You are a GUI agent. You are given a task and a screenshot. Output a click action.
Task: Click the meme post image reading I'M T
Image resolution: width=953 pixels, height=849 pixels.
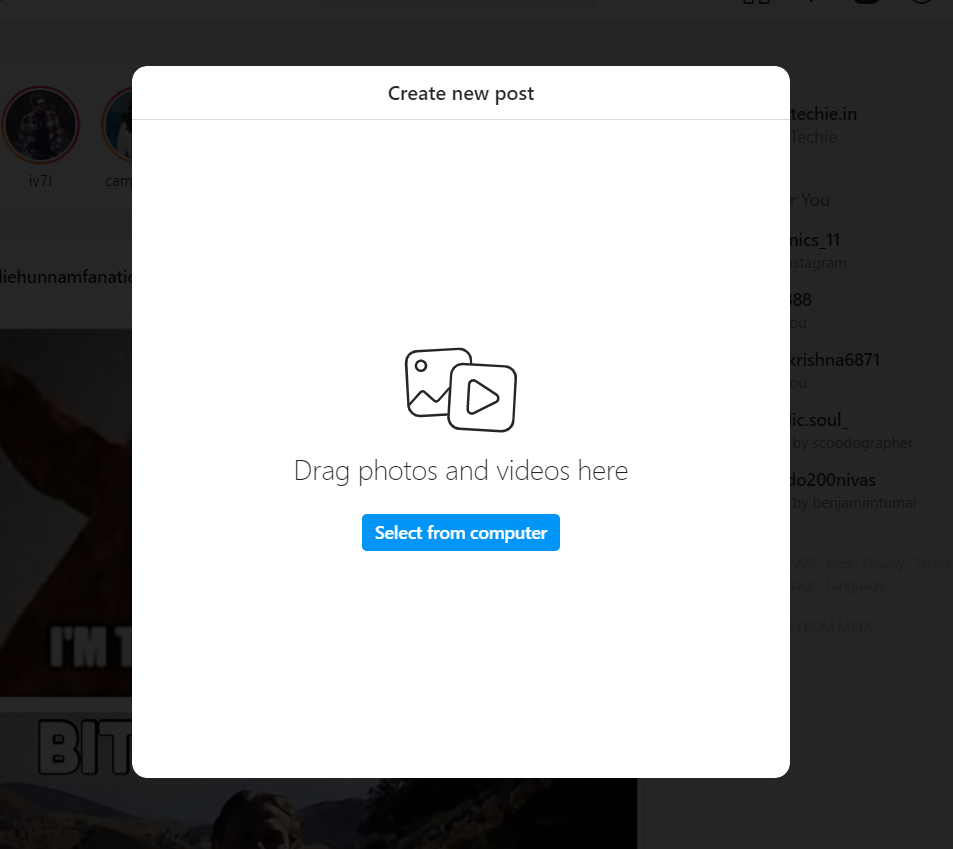[x=66, y=510]
